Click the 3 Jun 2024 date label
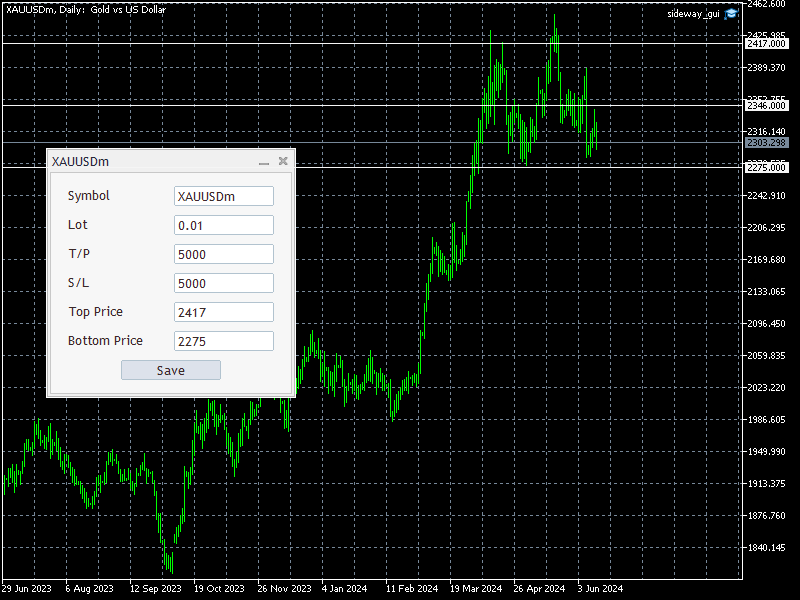Screen dimensions: 800x600 pos(600,588)
